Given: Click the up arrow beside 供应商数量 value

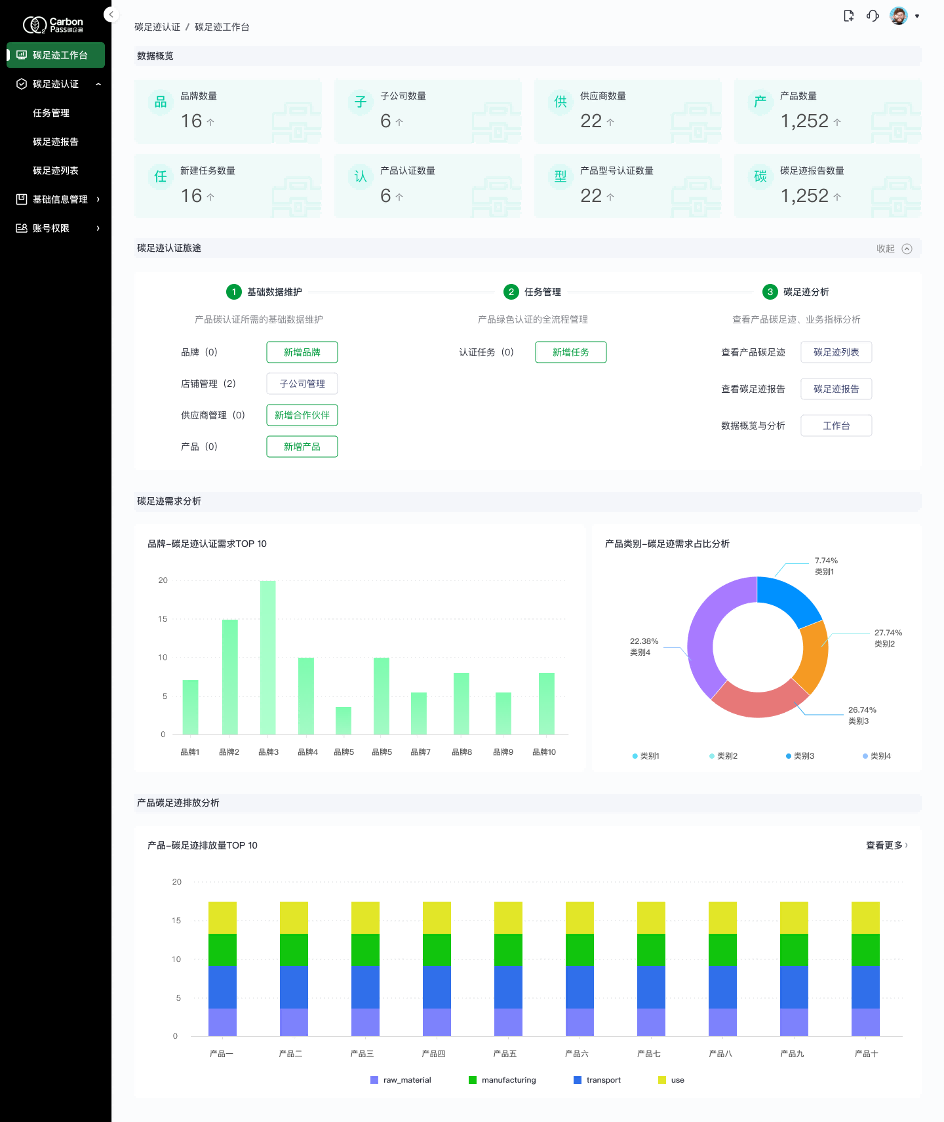Looking at the screenshot, I should 610,122.
